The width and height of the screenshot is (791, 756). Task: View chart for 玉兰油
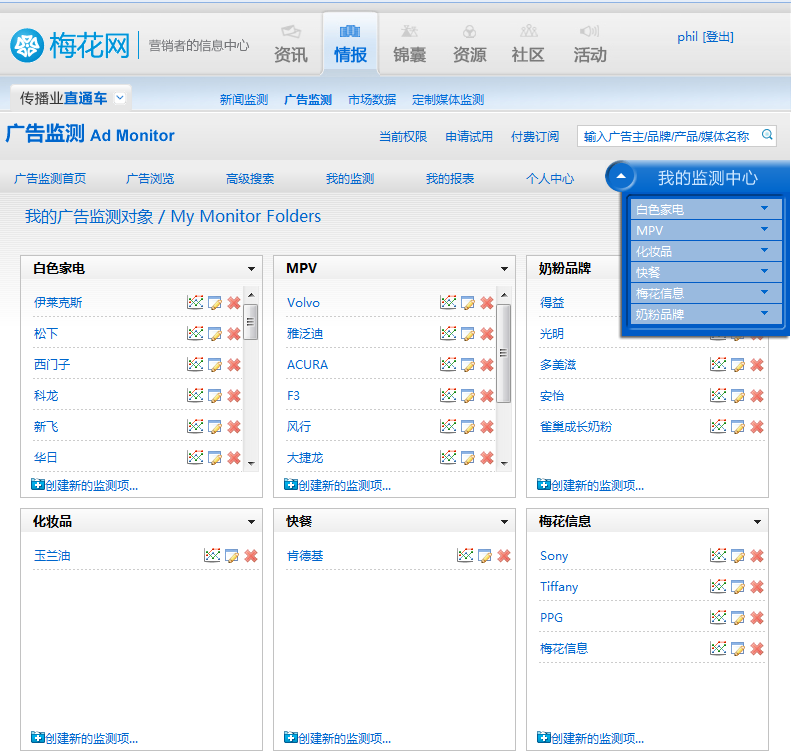tap(212, 556)
